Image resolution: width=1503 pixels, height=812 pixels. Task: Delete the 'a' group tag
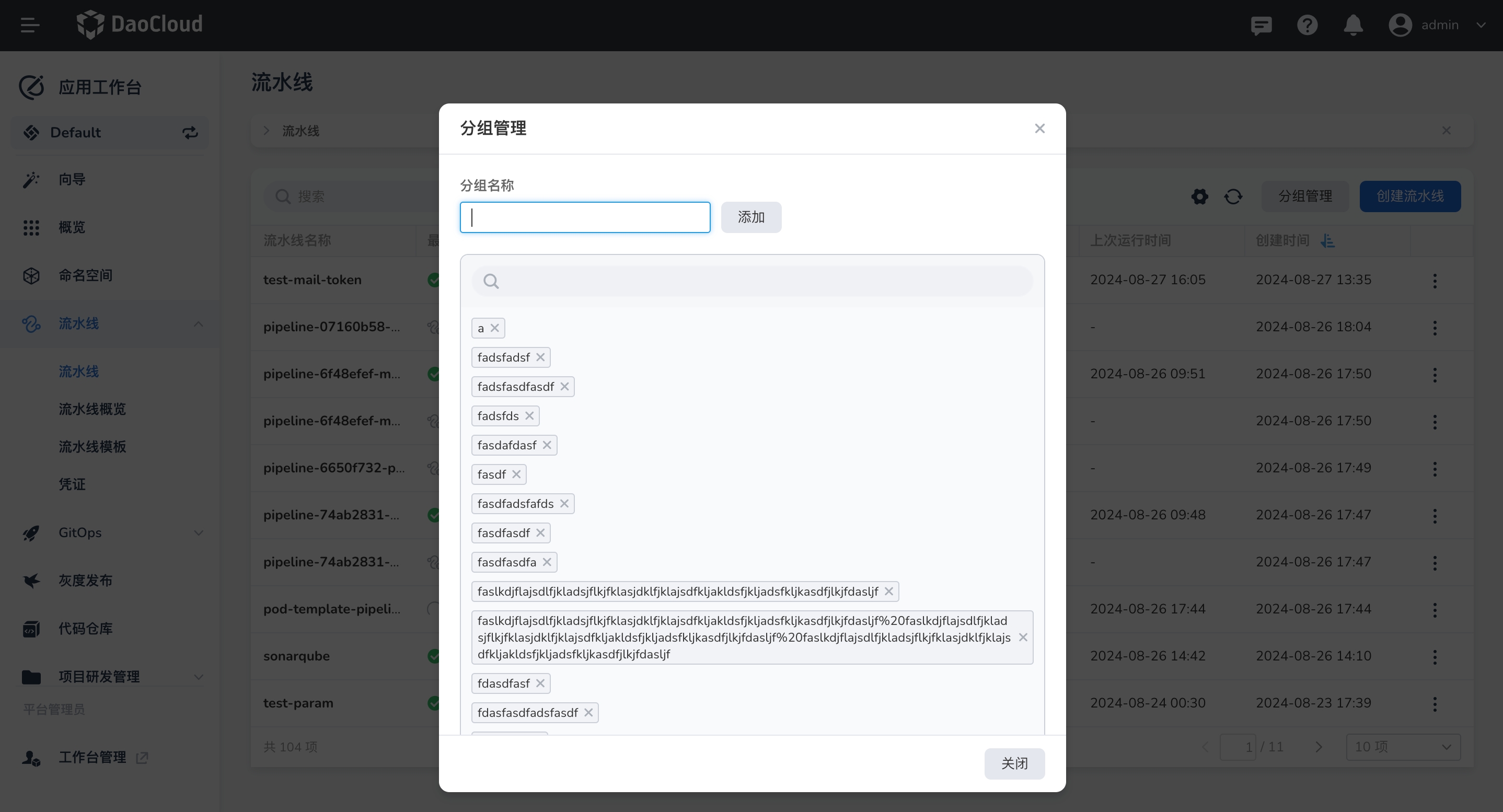coord(495,328)
